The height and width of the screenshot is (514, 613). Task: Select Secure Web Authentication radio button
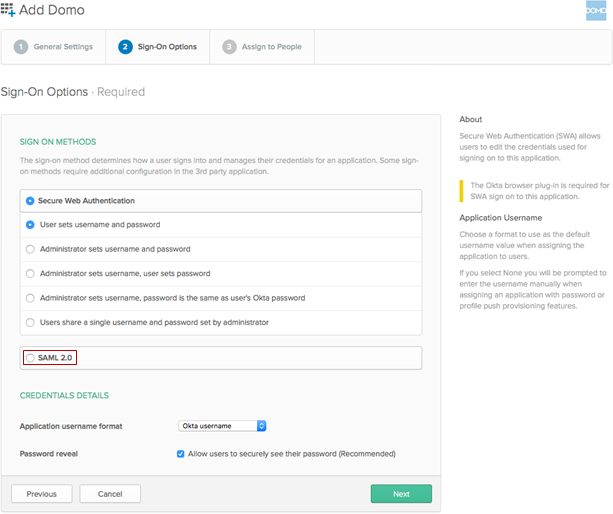coord(30,201)
